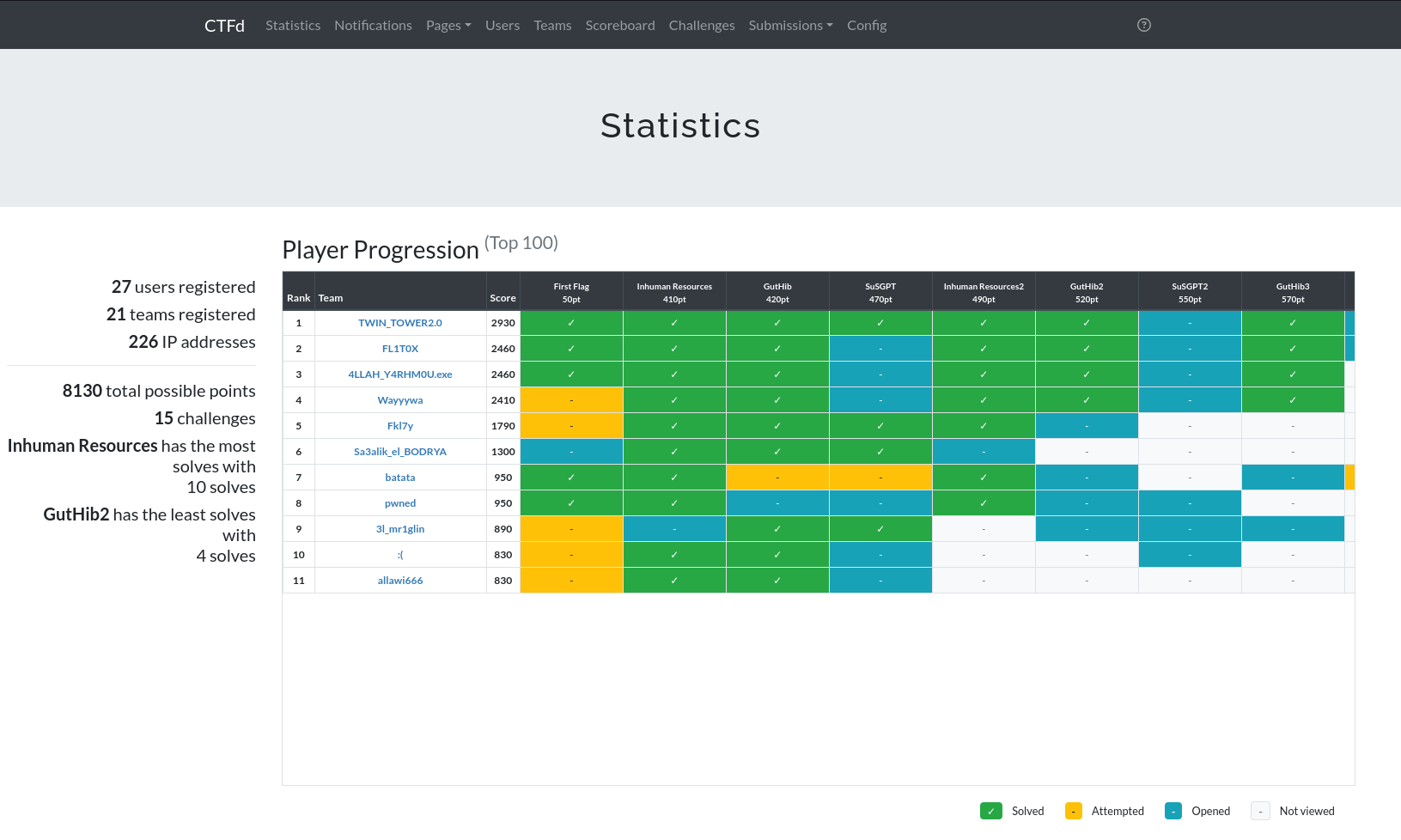Open the Notifications page
This screenshot has height=840, width=1401.
coord(373,25)
